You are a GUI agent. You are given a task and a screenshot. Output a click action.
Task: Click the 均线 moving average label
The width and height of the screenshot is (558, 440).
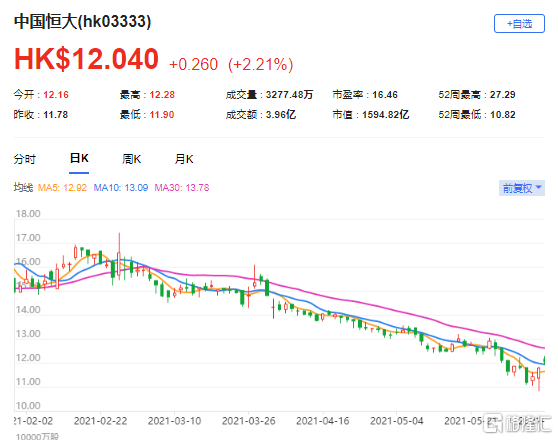point(23,187)
